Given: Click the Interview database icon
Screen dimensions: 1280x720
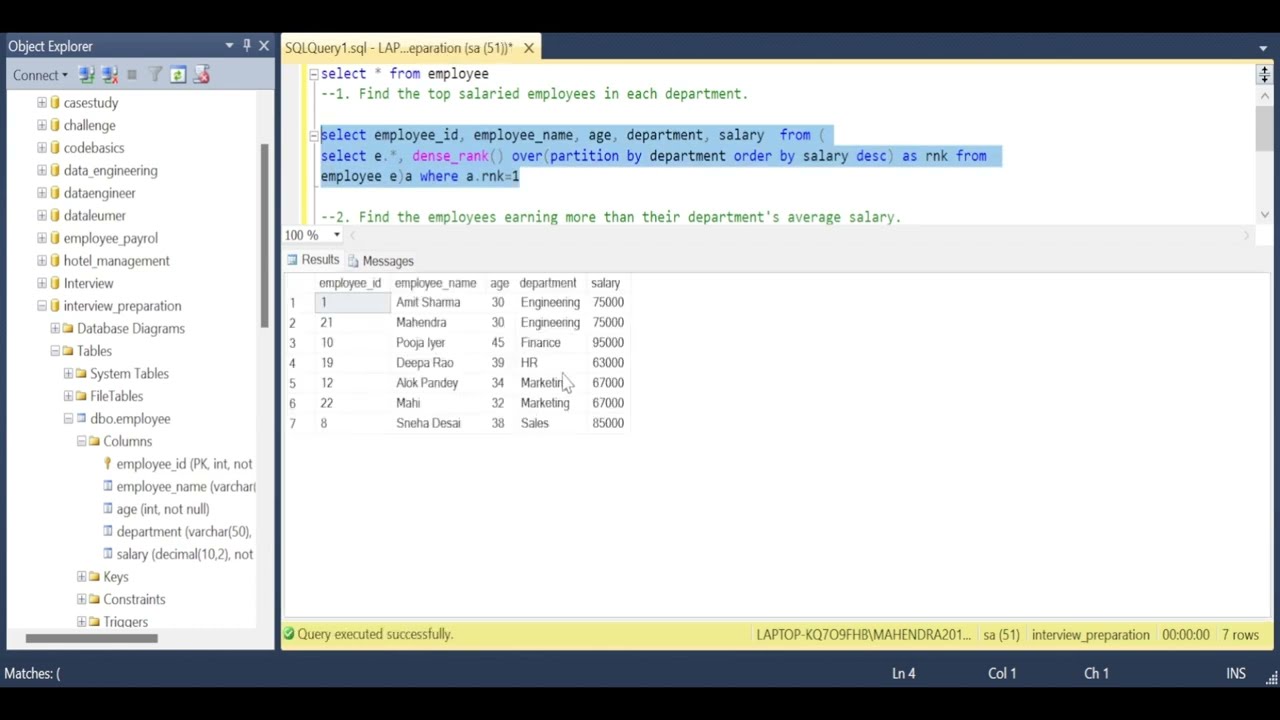Looking at the screenshot, I should pyautogui.click(x=54, y=283).
